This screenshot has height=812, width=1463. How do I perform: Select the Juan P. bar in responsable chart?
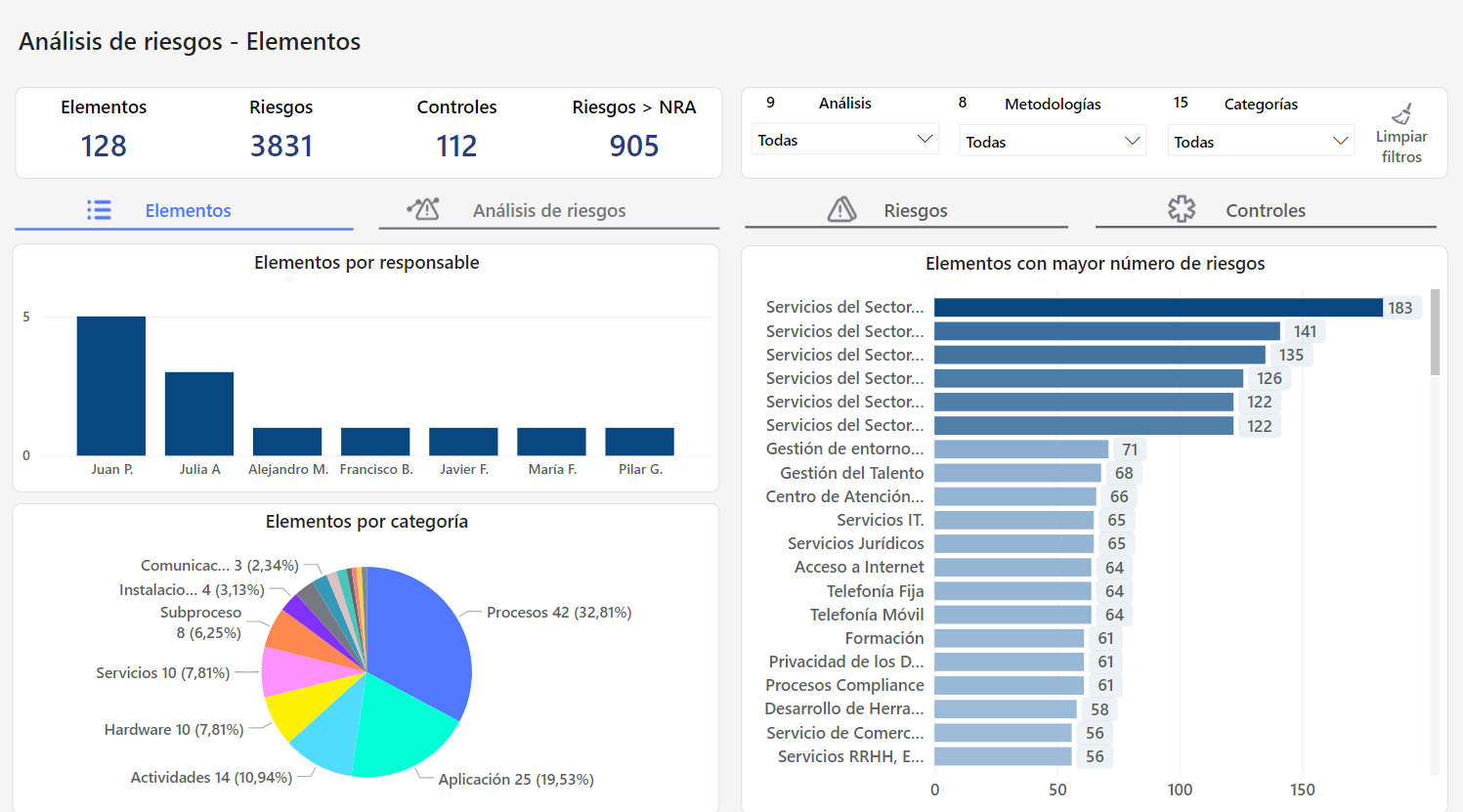tap(111, 386)
